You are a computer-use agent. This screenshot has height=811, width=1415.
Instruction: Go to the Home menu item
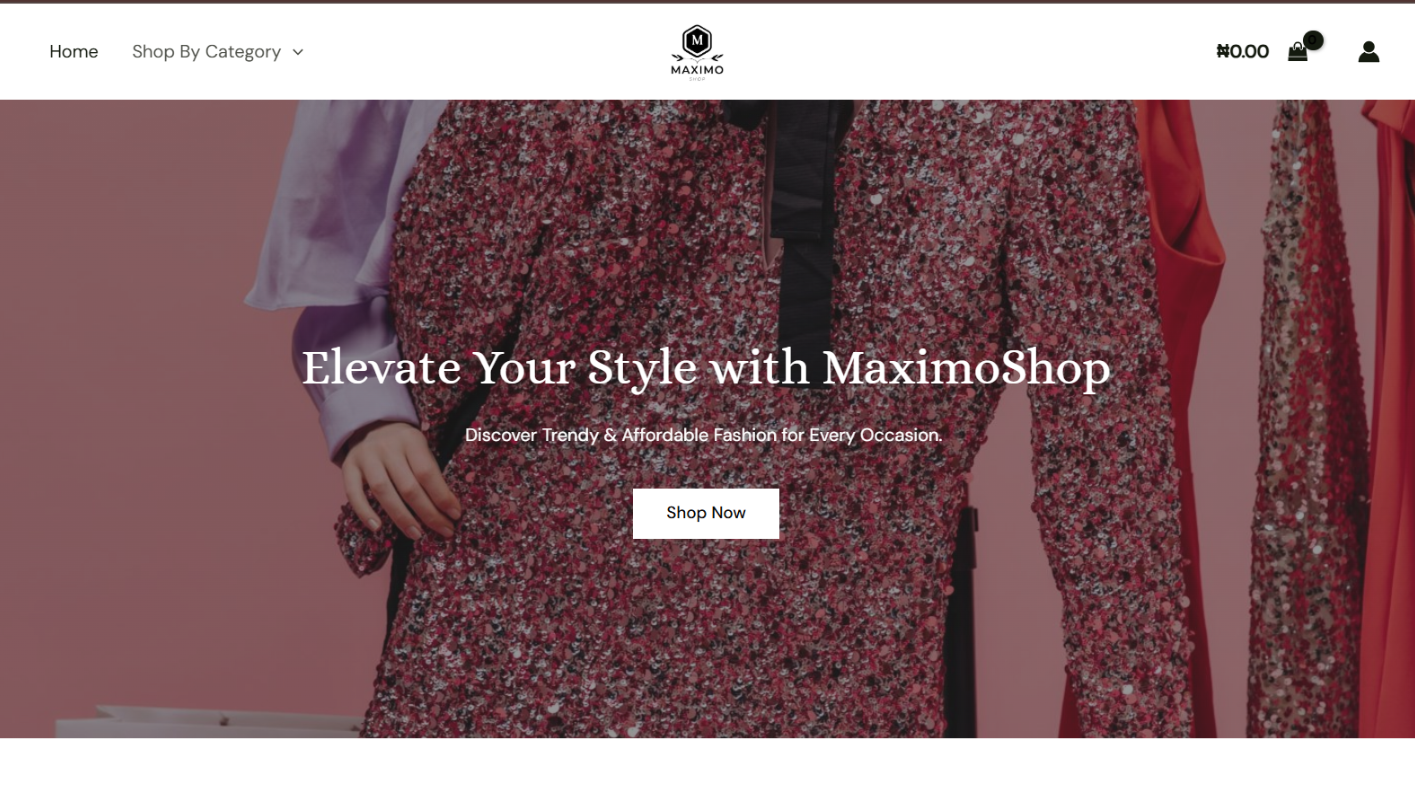pyautogui.click(x=74, y=51)
